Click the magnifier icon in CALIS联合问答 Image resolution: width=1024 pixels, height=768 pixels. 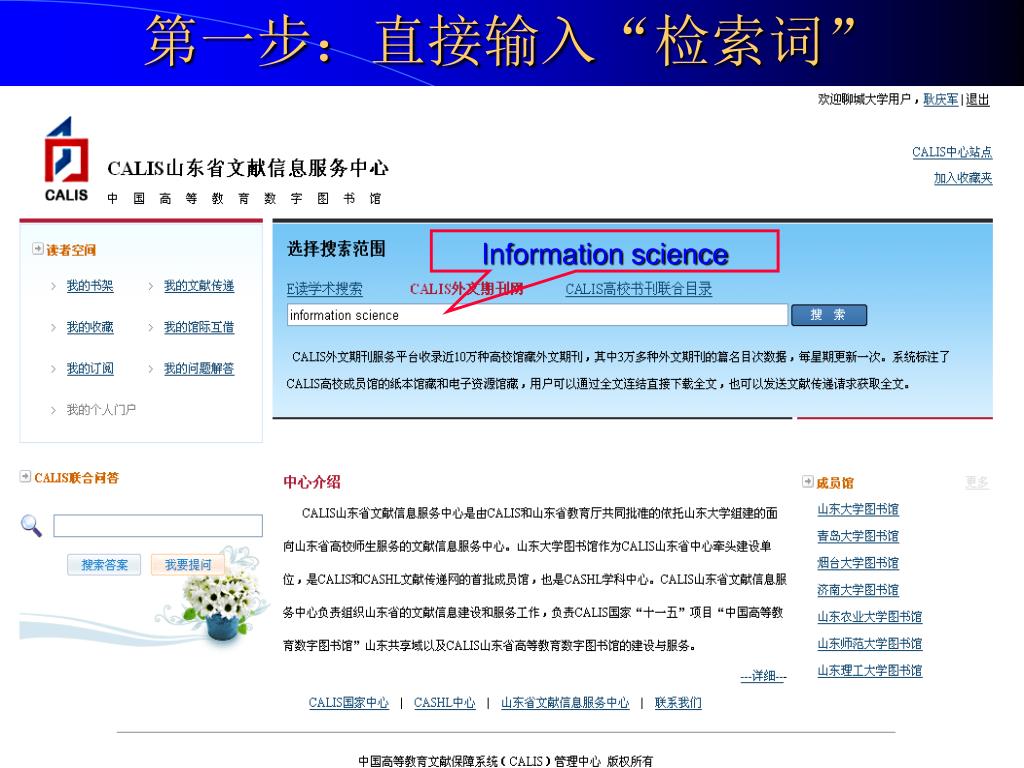pyautogui.click(x=31, y=526)
